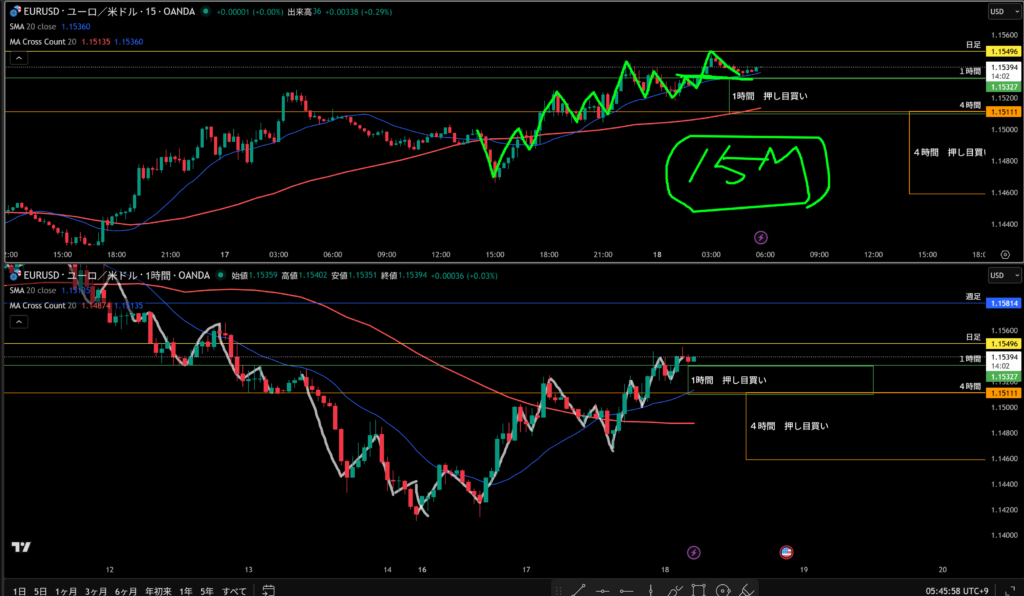Click the lightning event icon in 1-hour chart
The image size is (1024, 596).
(x=694, y=552)
